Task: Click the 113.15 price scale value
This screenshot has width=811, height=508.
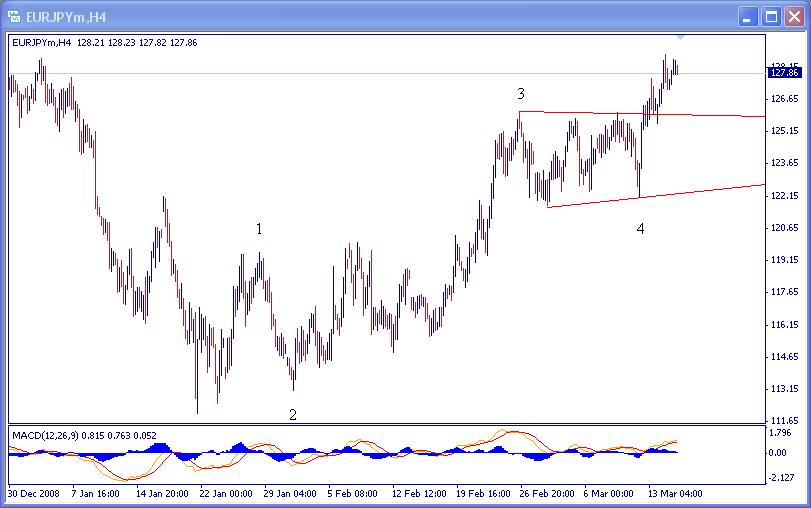Action: pos(784,389)
